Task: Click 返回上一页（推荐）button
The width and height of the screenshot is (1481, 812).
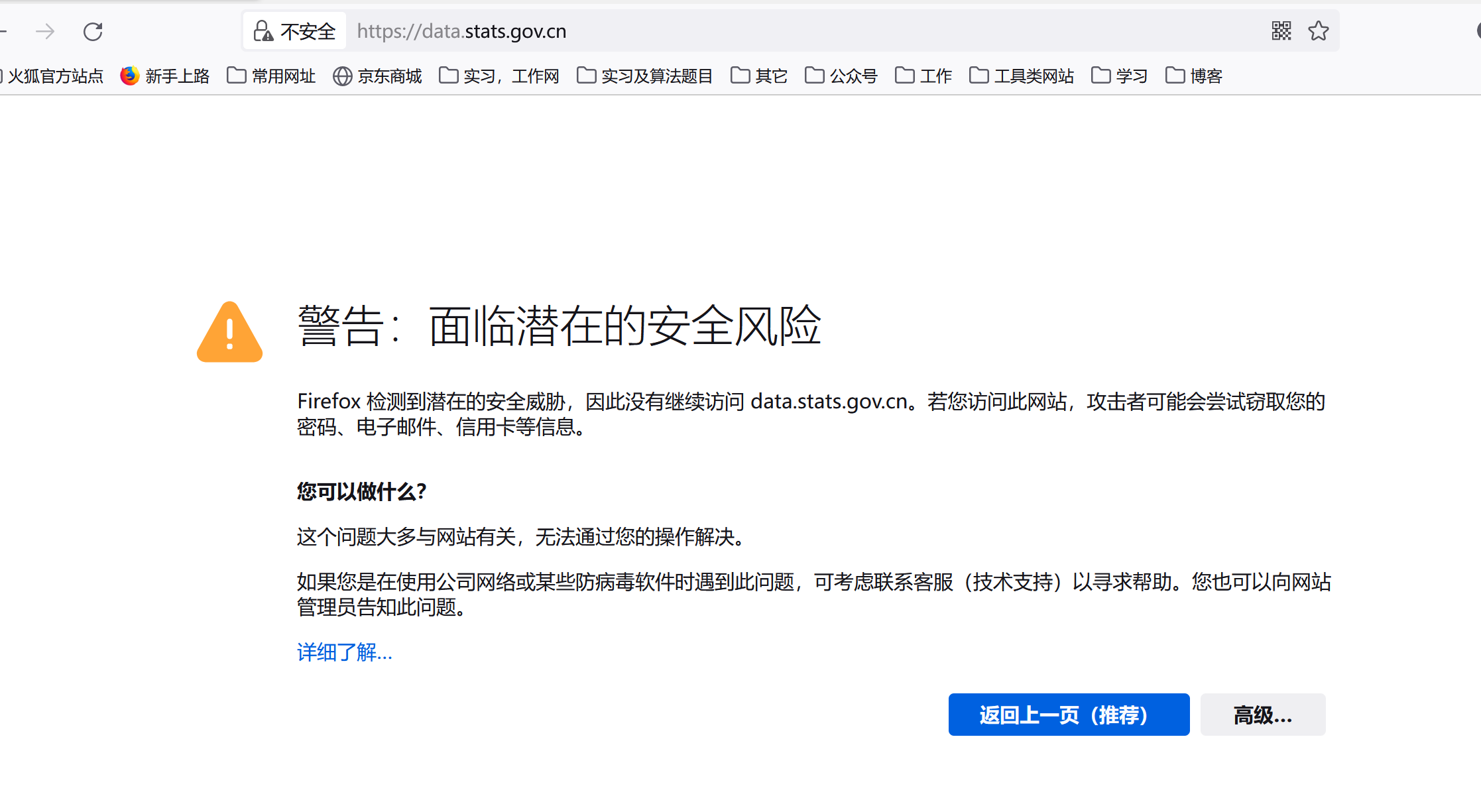Action: pos(1069,715)
